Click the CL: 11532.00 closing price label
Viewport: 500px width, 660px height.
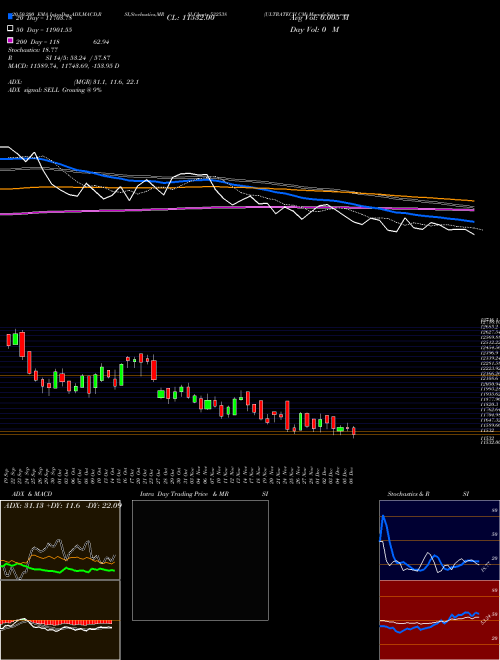(191, 18)
